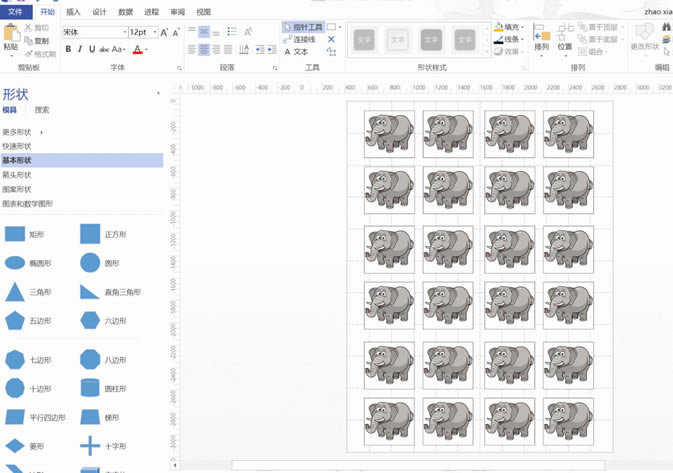Choose the Text tool (文本)
673x473 pixels.
pos(297,51)
